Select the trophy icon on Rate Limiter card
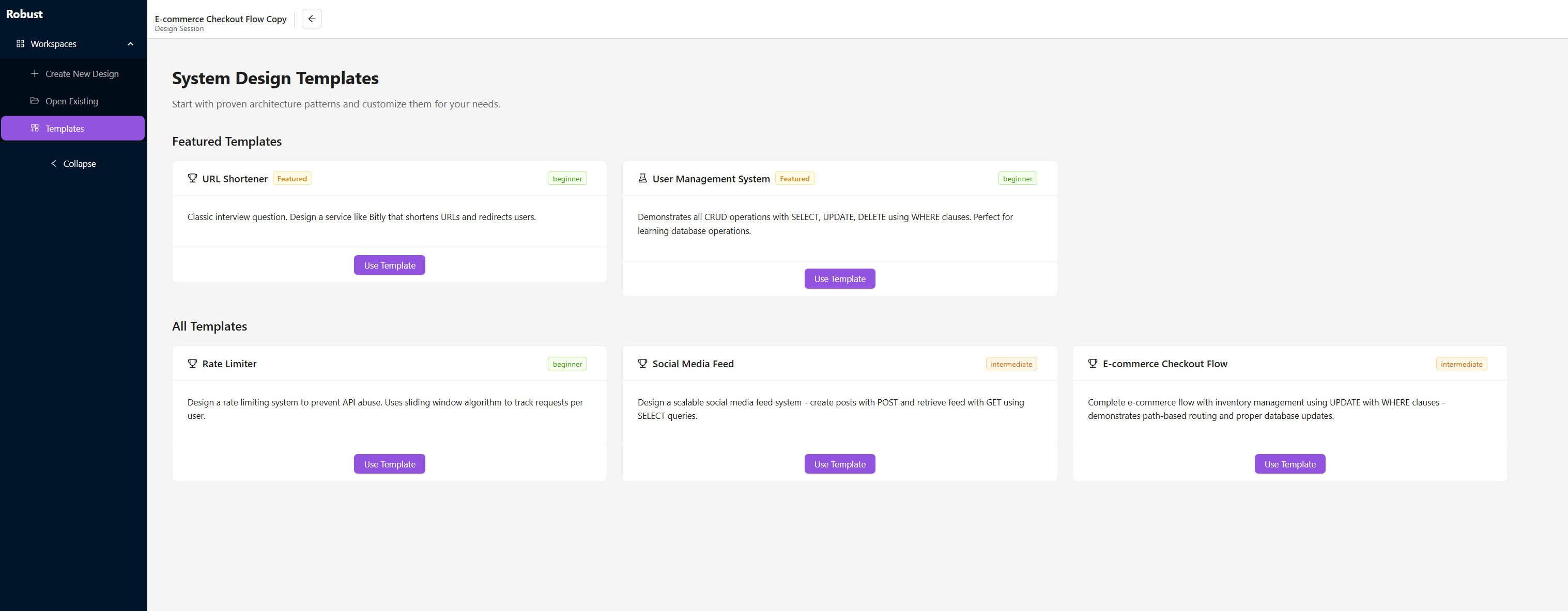This screenshot has width=1568, height=611. 192,363
